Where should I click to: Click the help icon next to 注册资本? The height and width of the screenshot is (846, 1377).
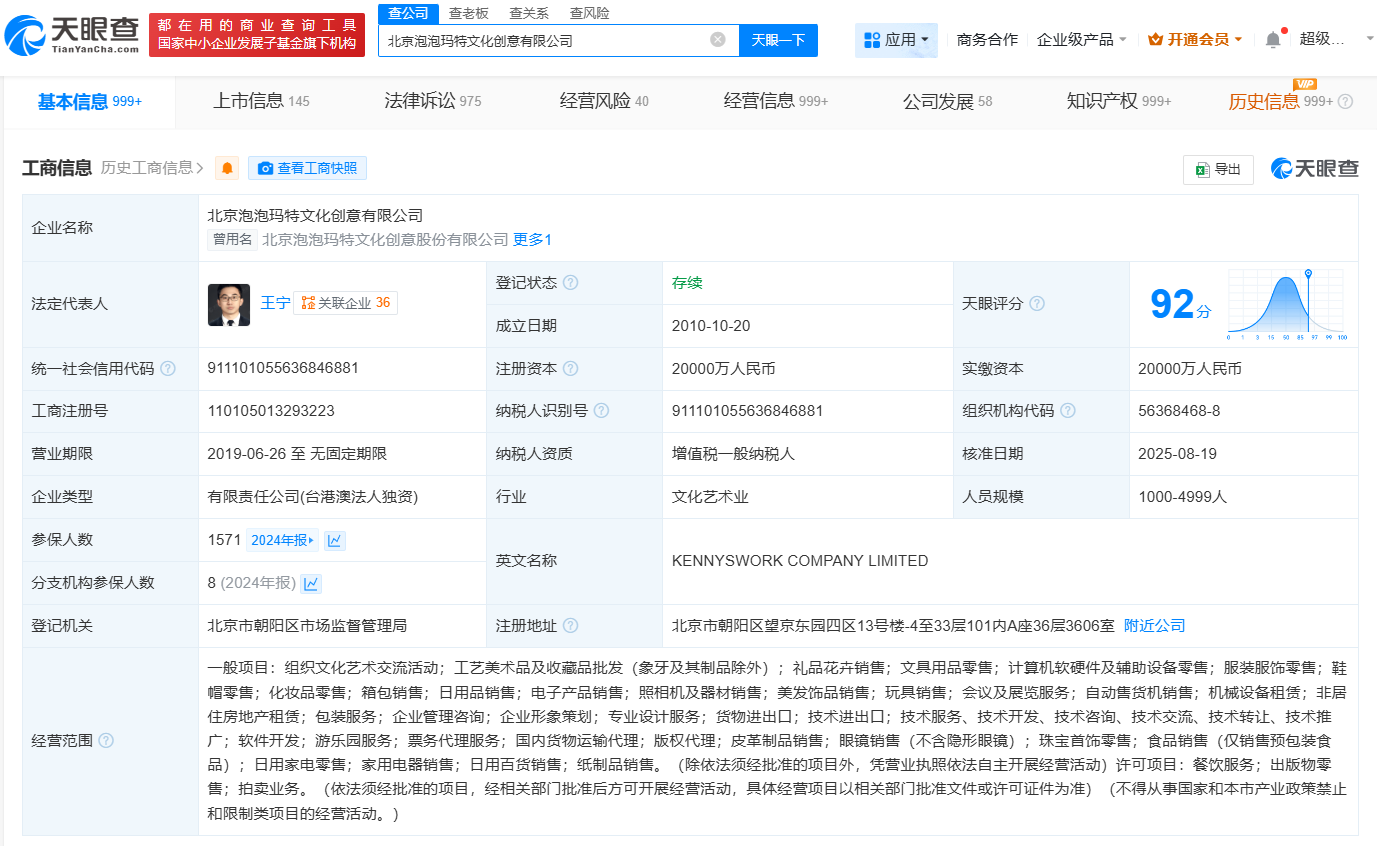click(570, 368)
